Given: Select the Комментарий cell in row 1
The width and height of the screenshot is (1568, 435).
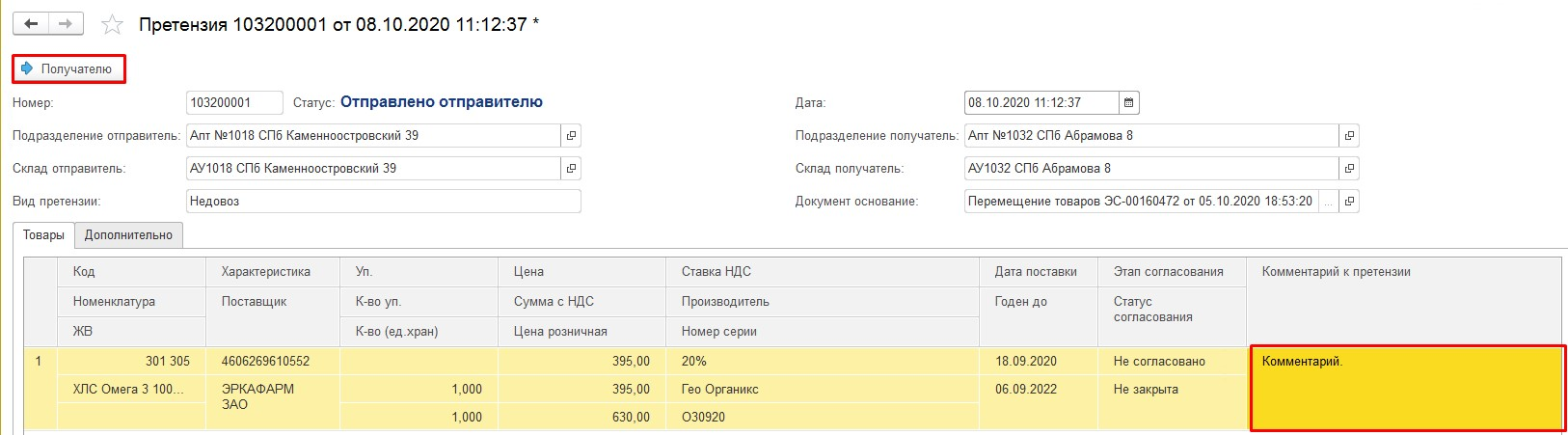Looking at the screenshot, I should (x=1406, y=388).
